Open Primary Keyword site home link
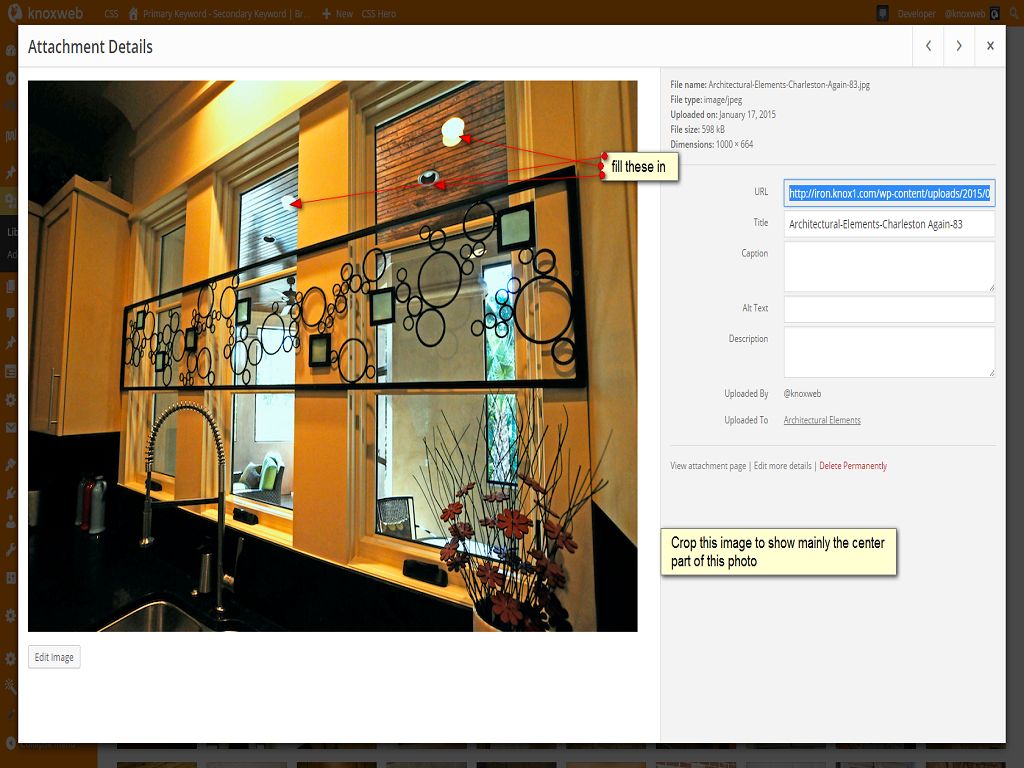The width and height of the screenshot is (1024, 768). point(218,13)
